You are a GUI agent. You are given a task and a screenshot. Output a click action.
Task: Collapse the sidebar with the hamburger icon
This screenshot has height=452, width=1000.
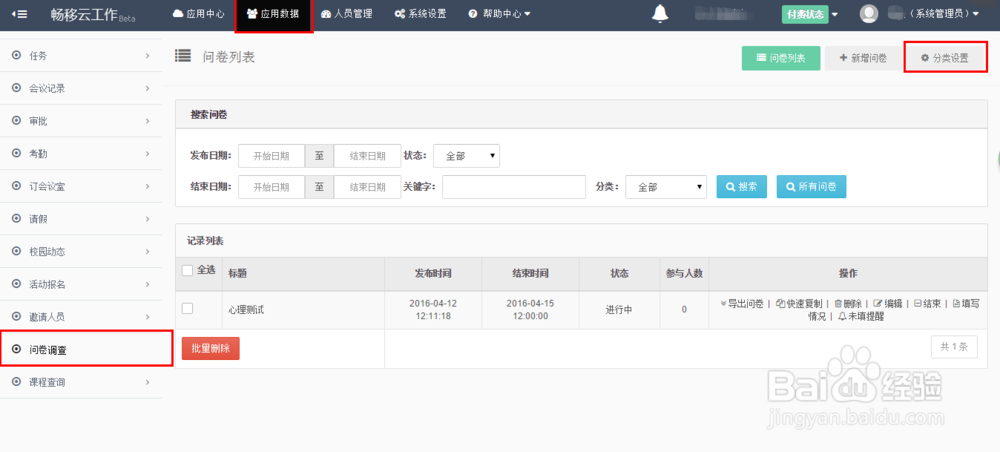[18, 14]
